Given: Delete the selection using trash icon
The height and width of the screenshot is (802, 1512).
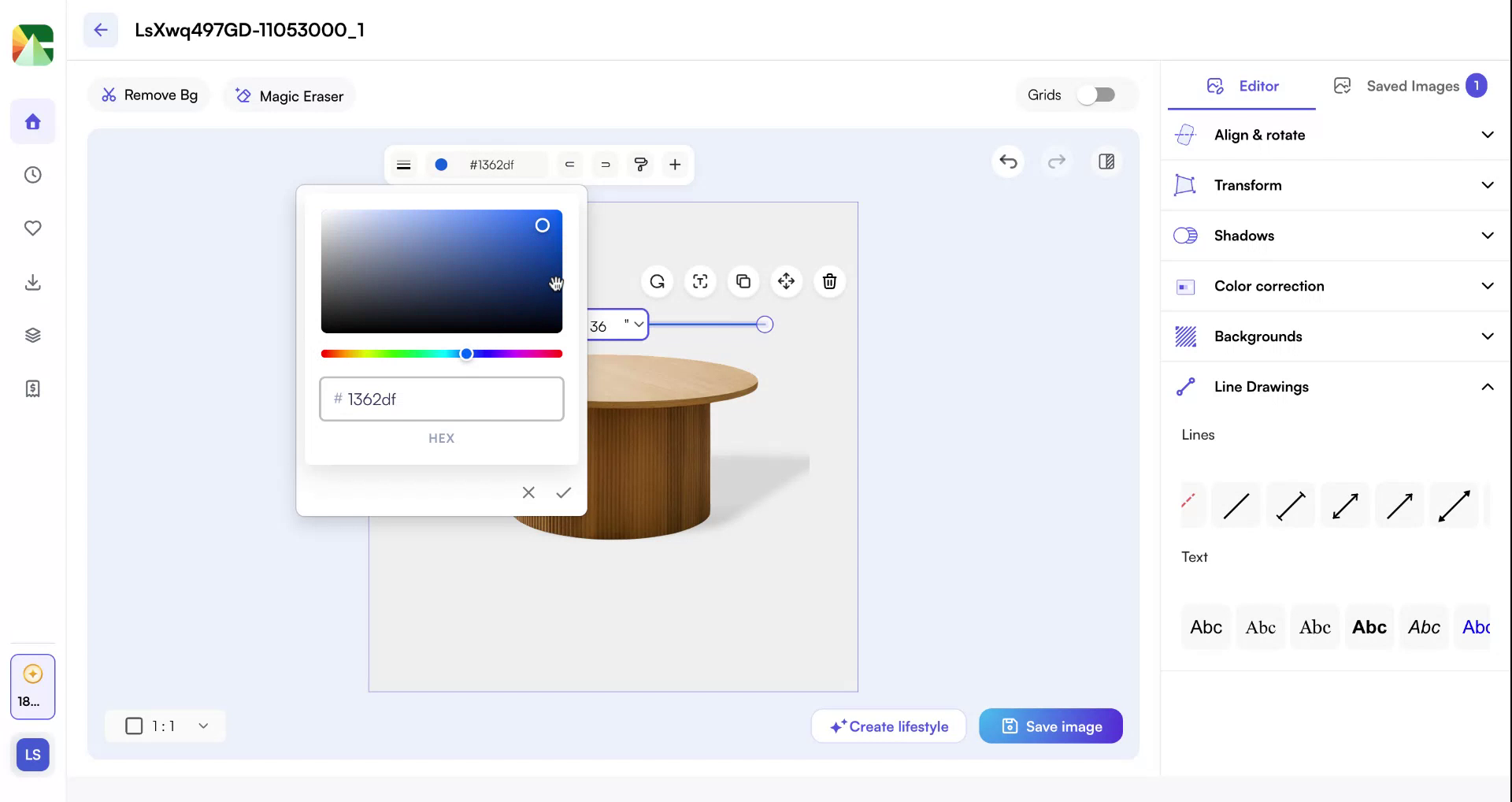Looking at the screenshot, I should click(828, 281).
